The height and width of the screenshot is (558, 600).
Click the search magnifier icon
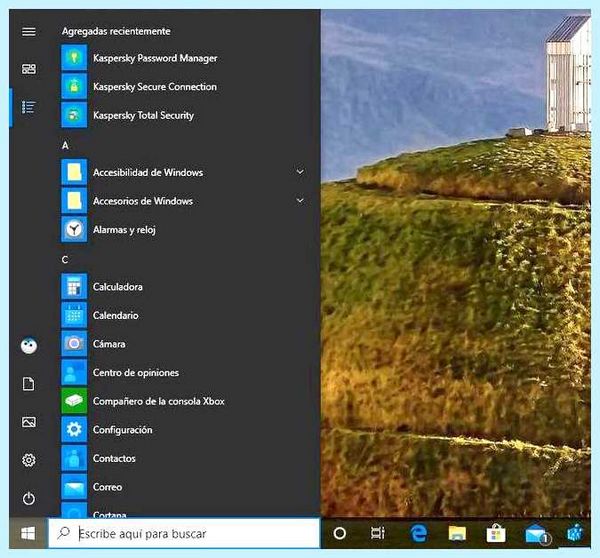(x=64, y=533)
